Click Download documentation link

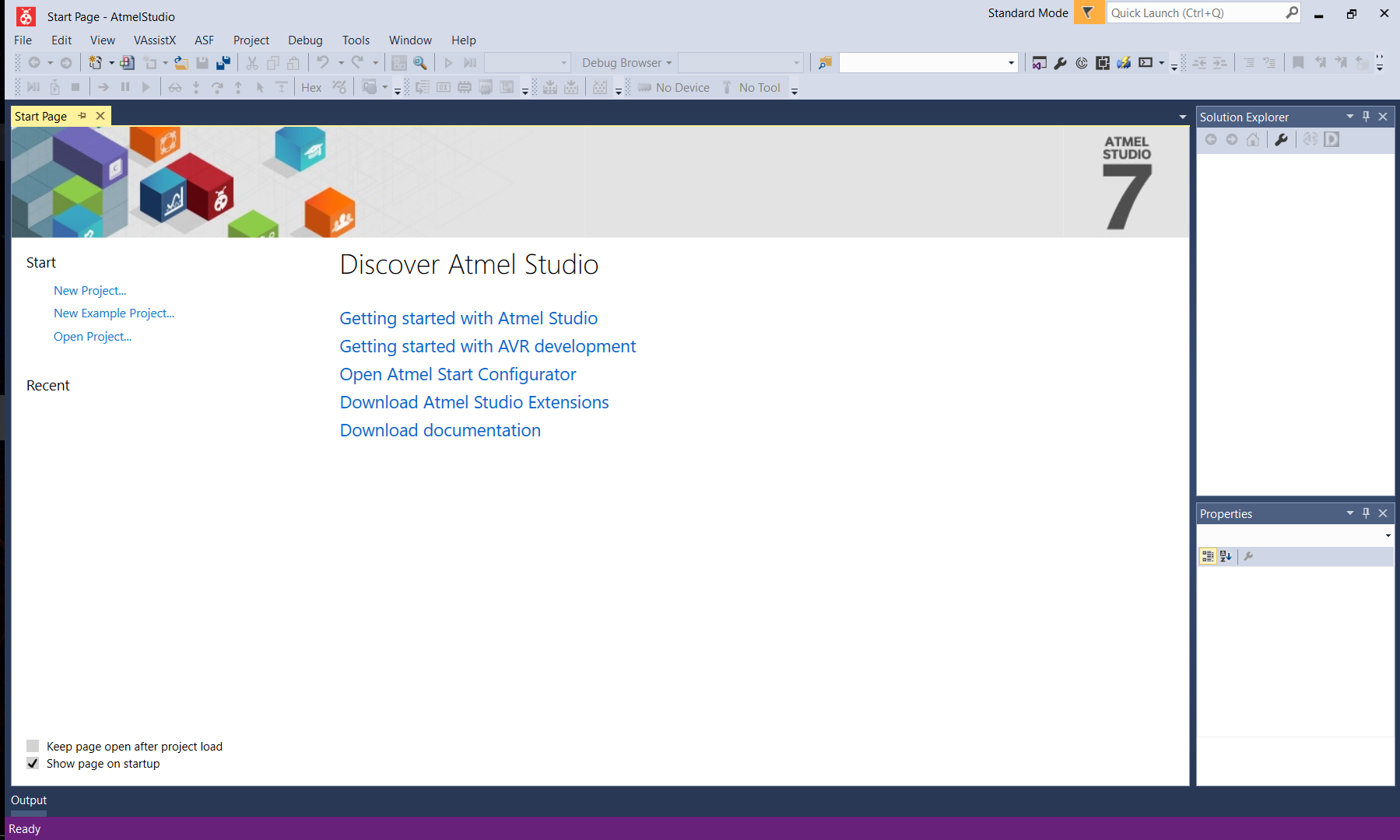pos(440,430)
